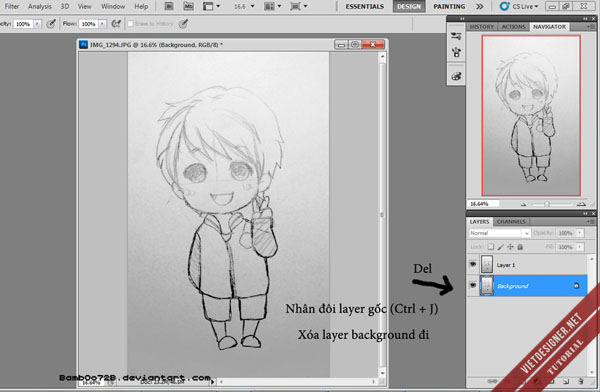Check the Erase to History checkbox

click(130, 24)
